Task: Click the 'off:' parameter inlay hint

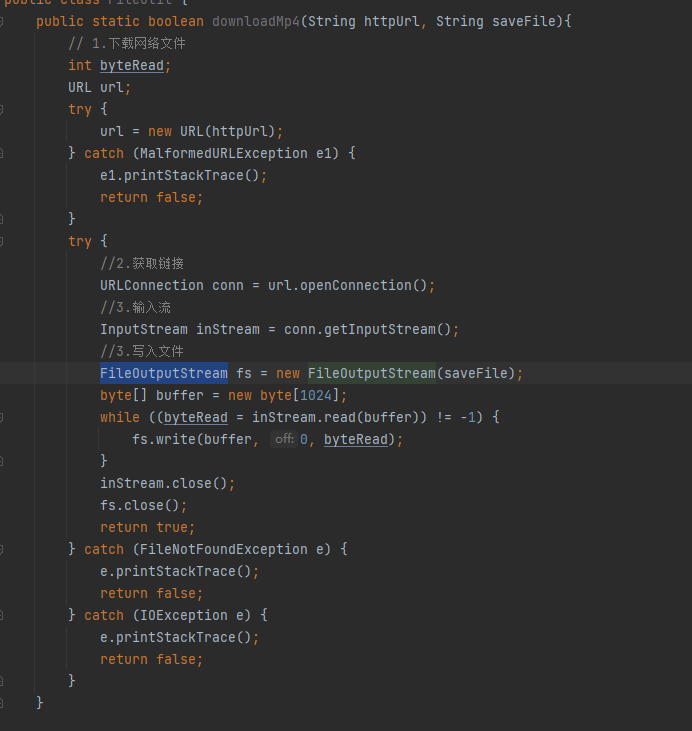Action: (284, 439)
